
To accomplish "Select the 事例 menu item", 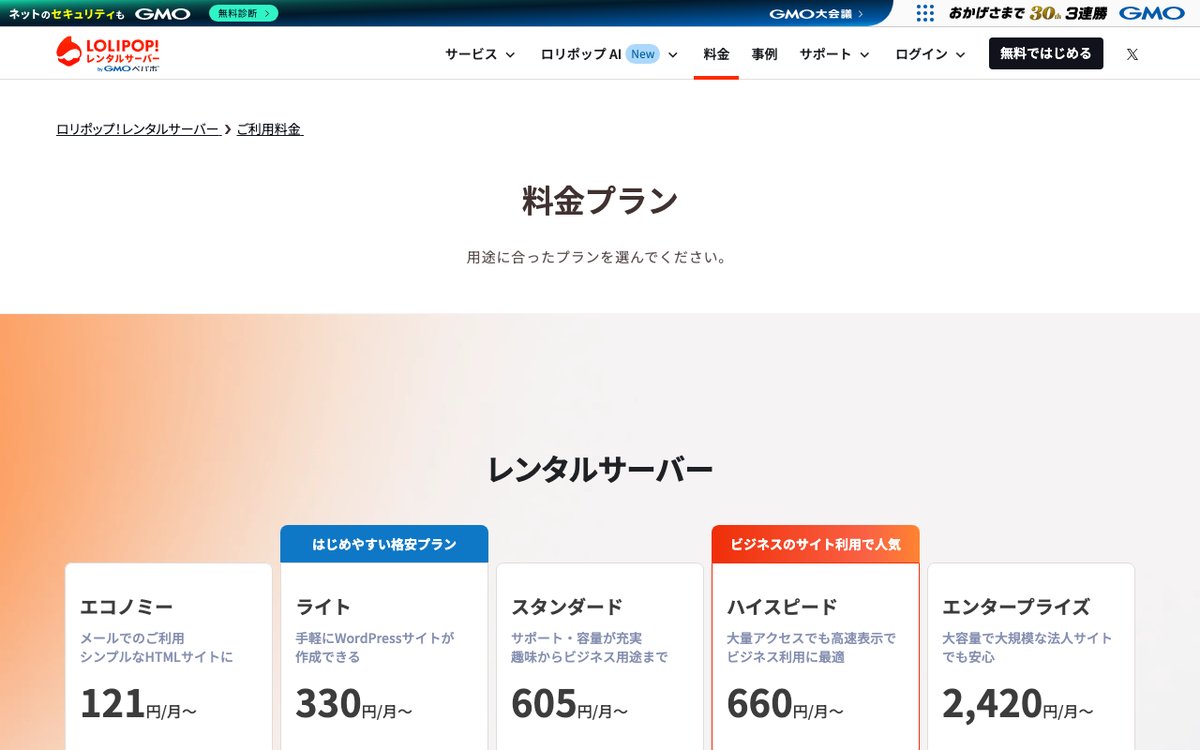I will pyautogui.click(x=764, y=54).
